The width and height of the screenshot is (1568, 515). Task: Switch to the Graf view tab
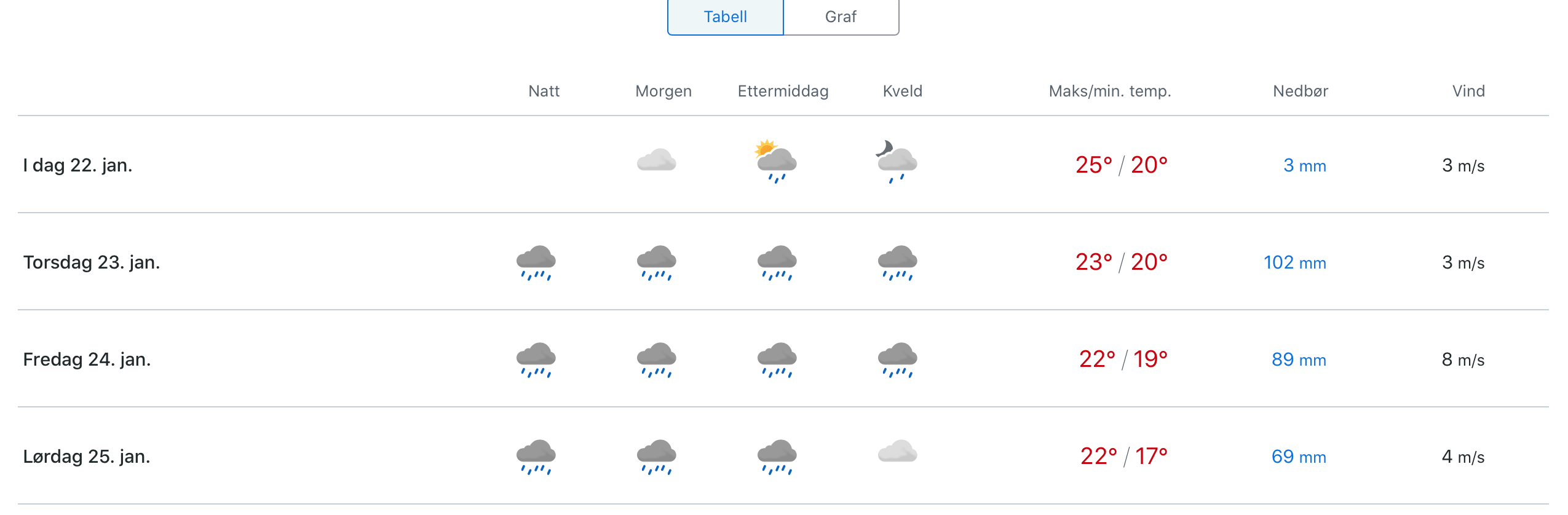pyautogui.click(x=841, y=17)
